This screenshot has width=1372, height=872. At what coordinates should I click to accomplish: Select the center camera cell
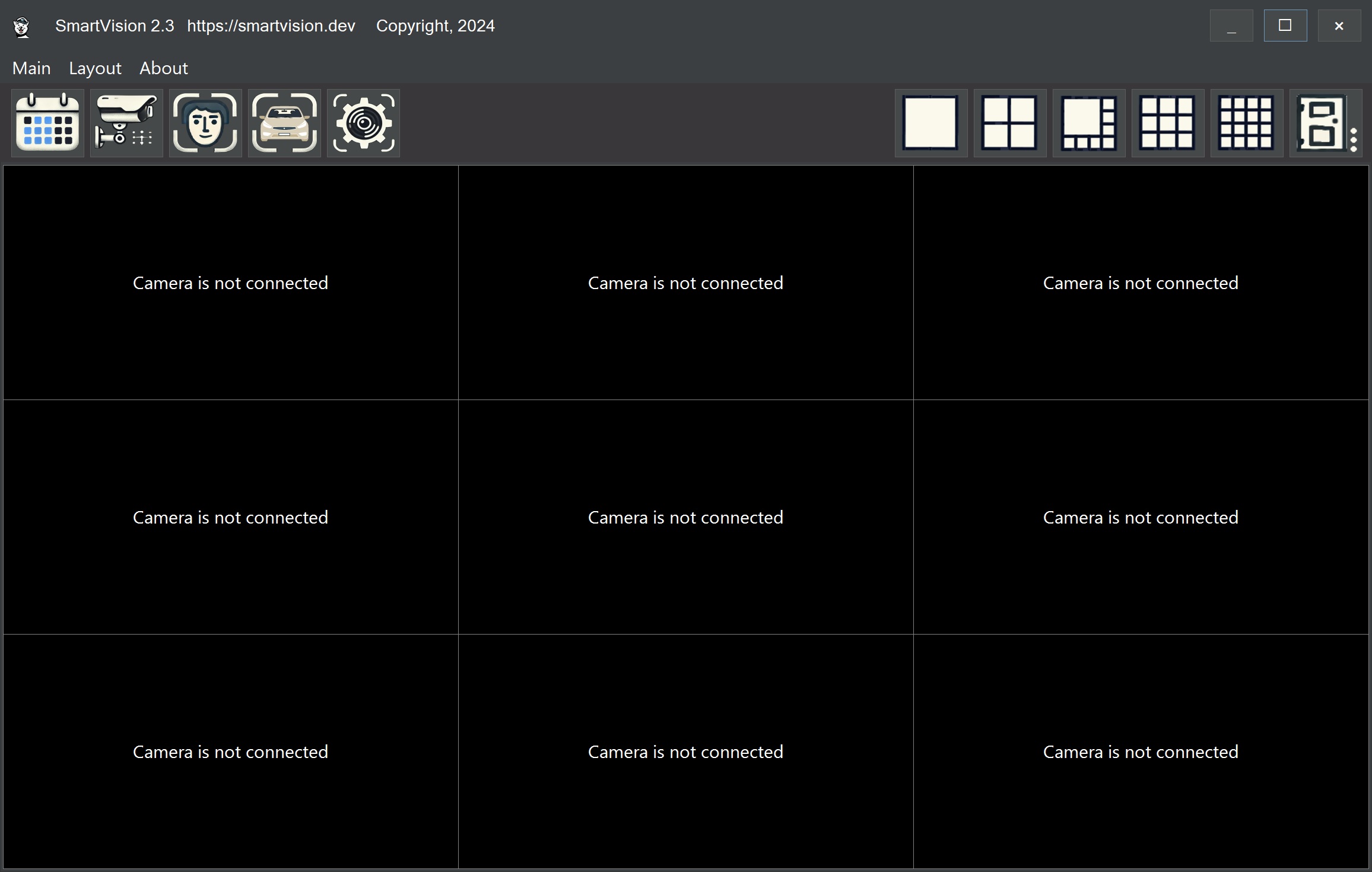point(685,517)
